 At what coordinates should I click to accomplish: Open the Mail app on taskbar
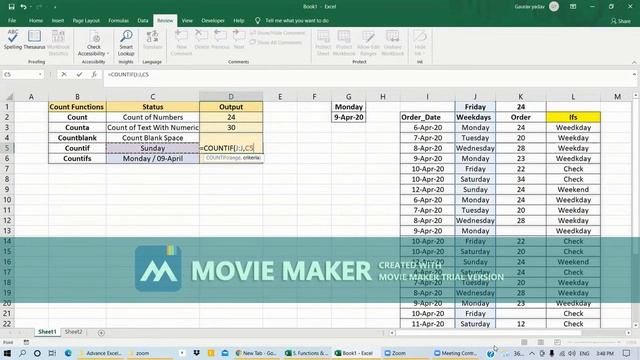tap(225, 353)
